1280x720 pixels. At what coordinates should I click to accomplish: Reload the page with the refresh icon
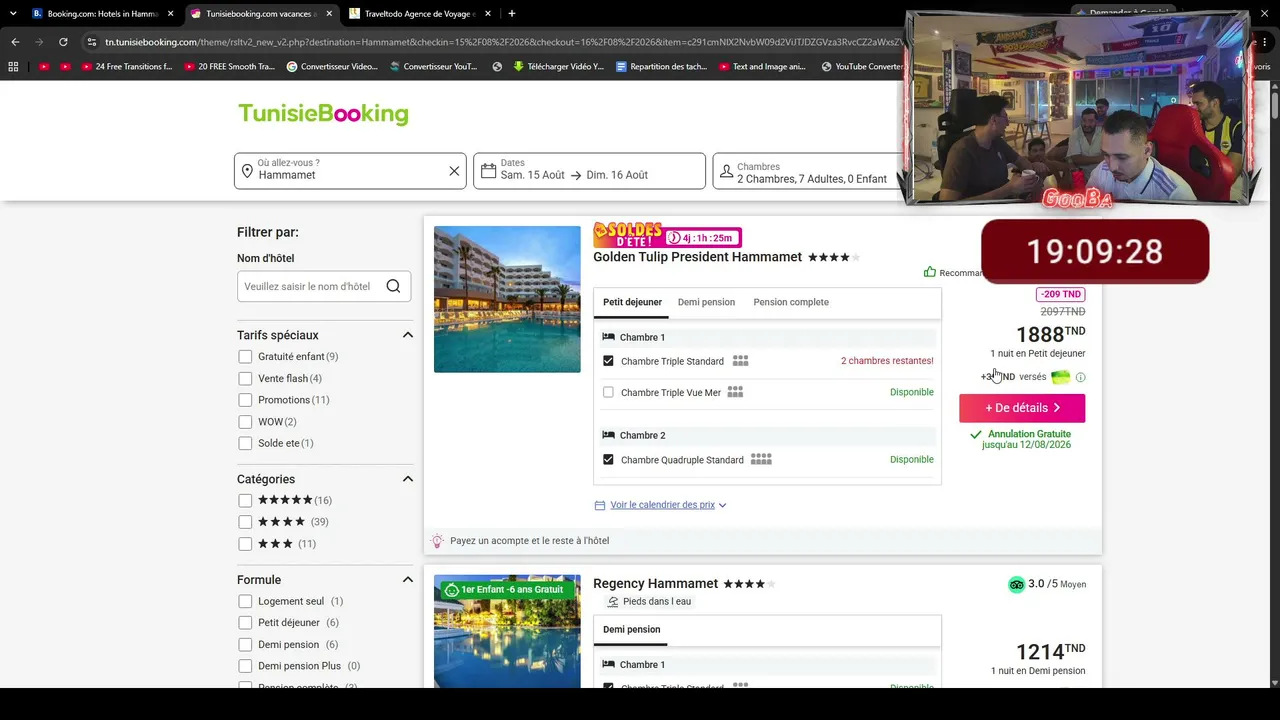(x=63, y=42)
